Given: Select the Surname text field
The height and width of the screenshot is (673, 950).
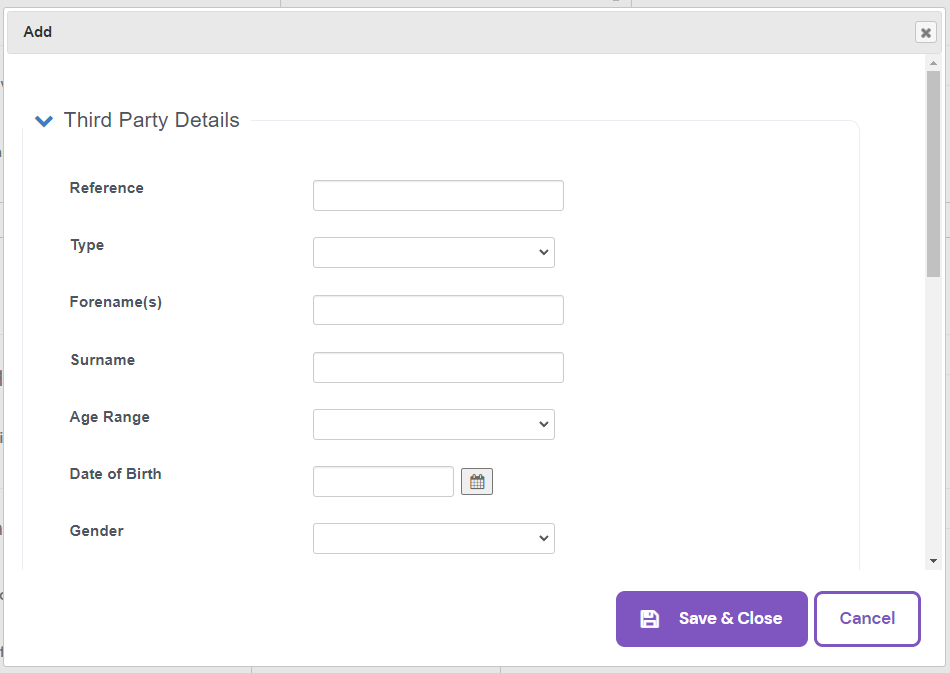Looking at the screenshot, I should tap(438, 367).
